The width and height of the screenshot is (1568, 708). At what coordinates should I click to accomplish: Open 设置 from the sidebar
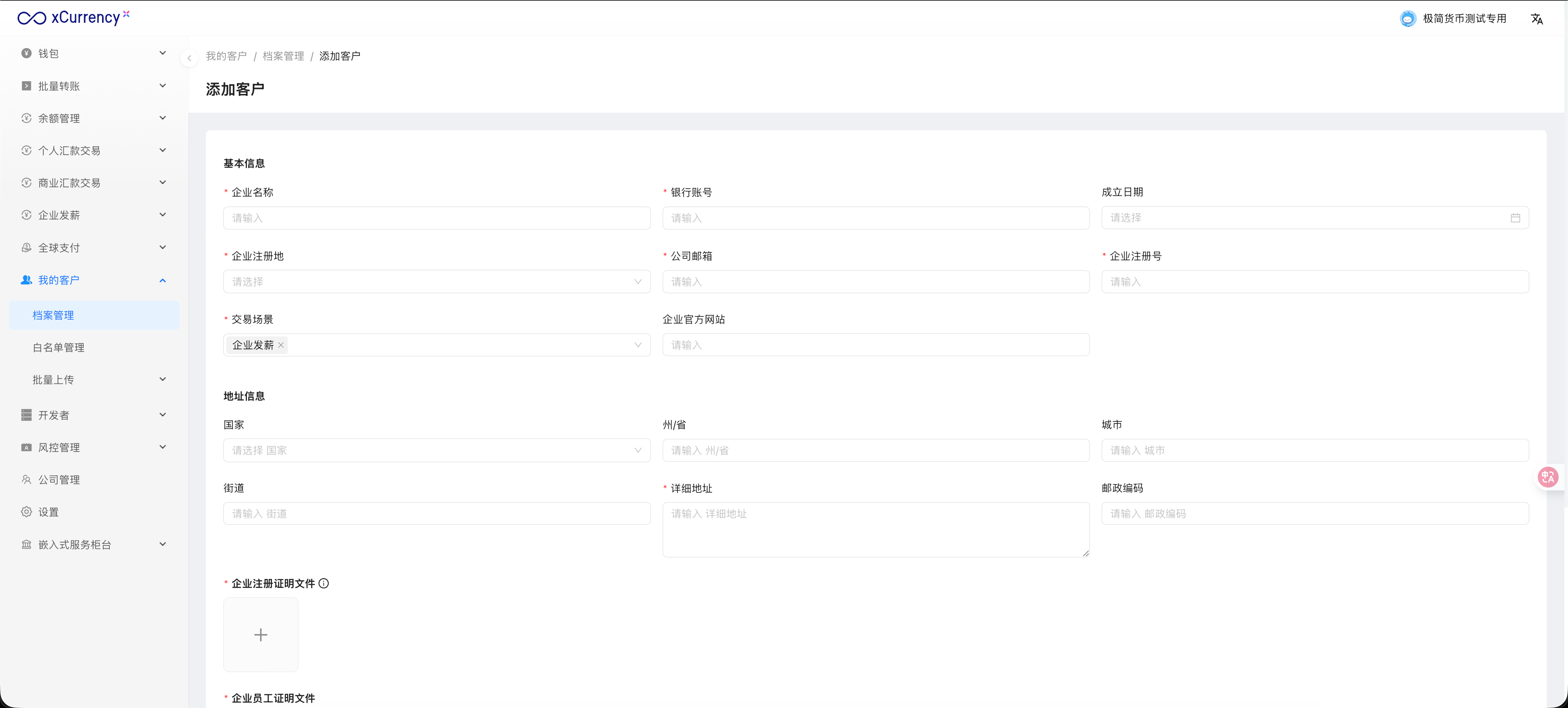coord(49,512)
